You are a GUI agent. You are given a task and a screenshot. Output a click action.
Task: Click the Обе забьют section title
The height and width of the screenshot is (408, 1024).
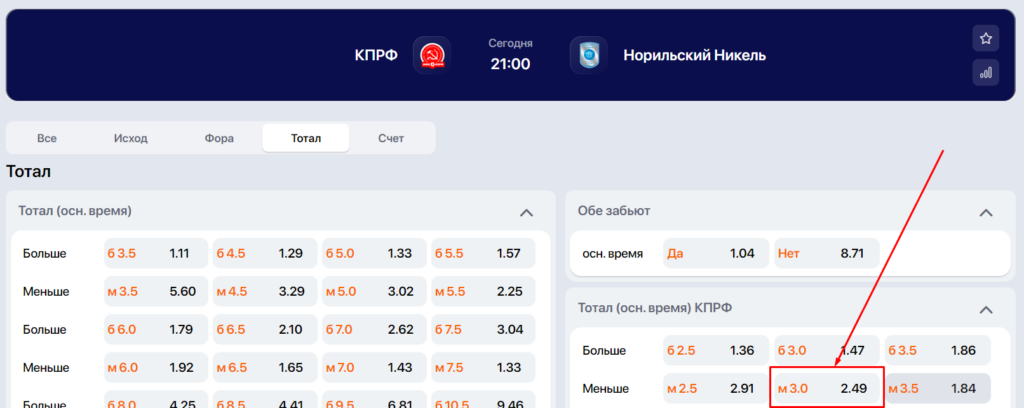pos(614,211)
